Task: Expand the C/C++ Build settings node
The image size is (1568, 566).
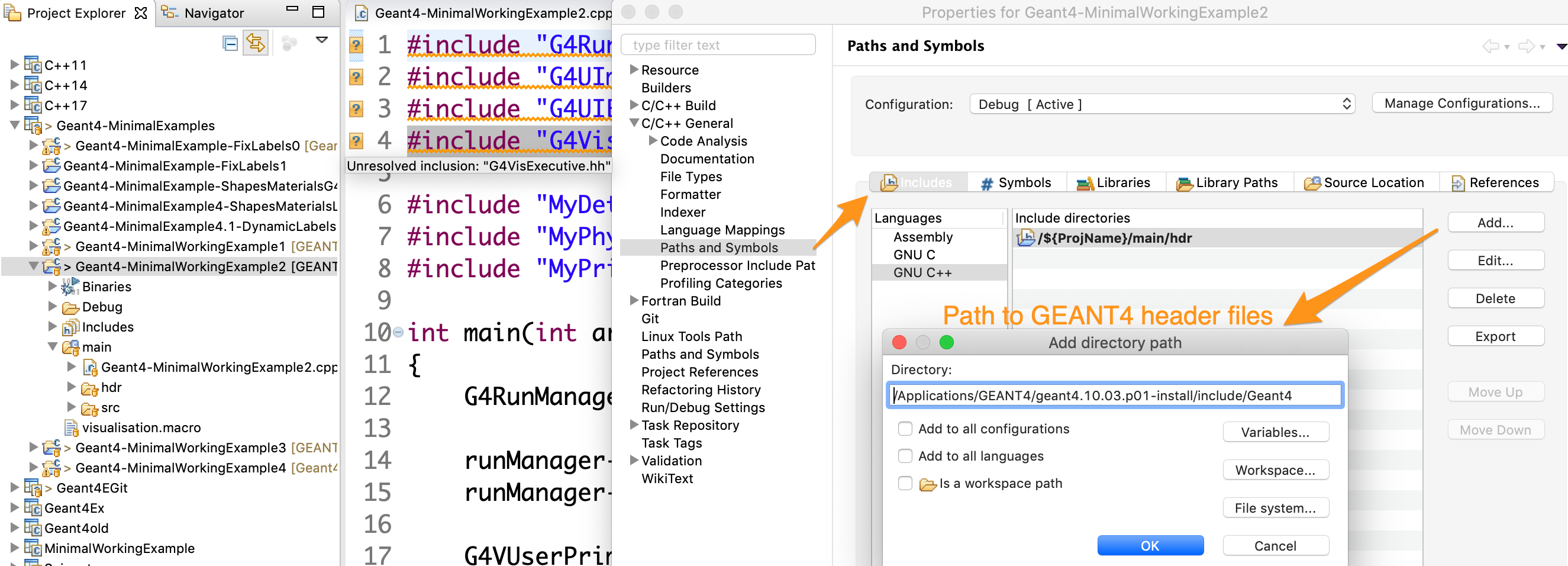Action: pyautogui.click(x=634, y=105)
